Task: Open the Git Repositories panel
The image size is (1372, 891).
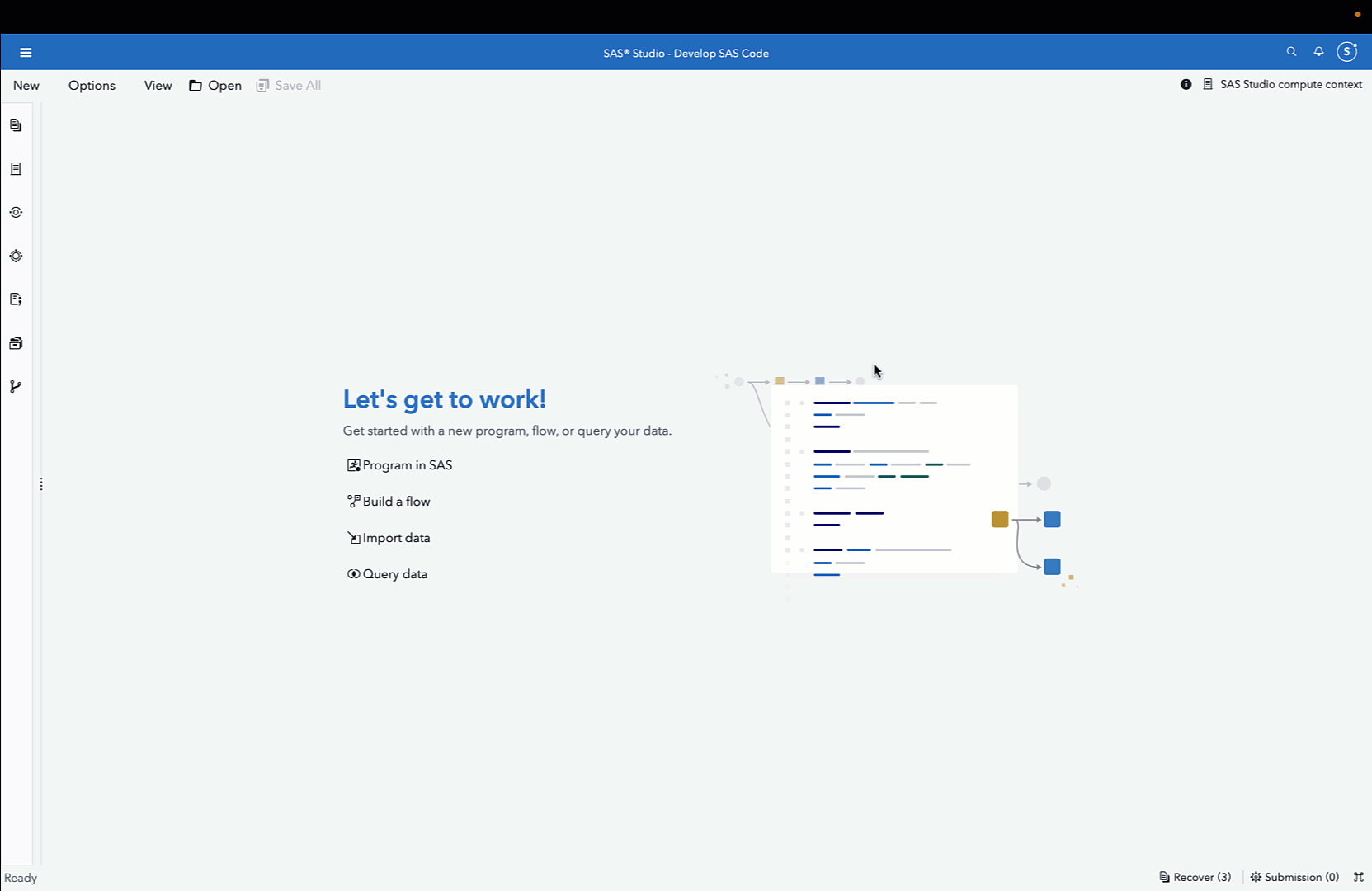Action: pos(16,386)
